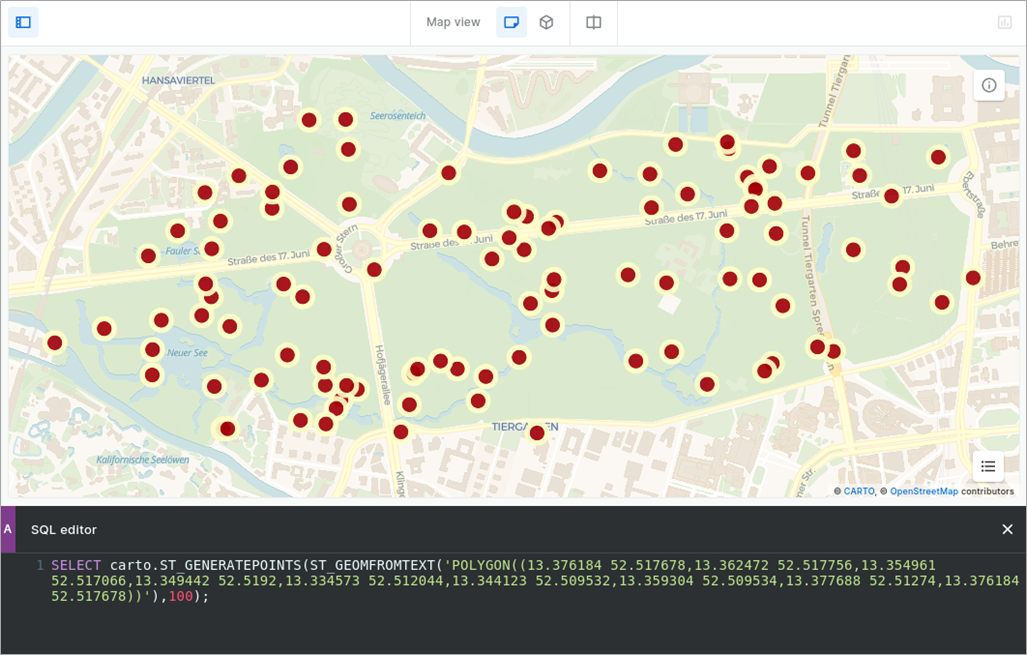Open the CARTO attribution link
The width and height of the screenshot is (1027, 655).
(x=858, y=492)
